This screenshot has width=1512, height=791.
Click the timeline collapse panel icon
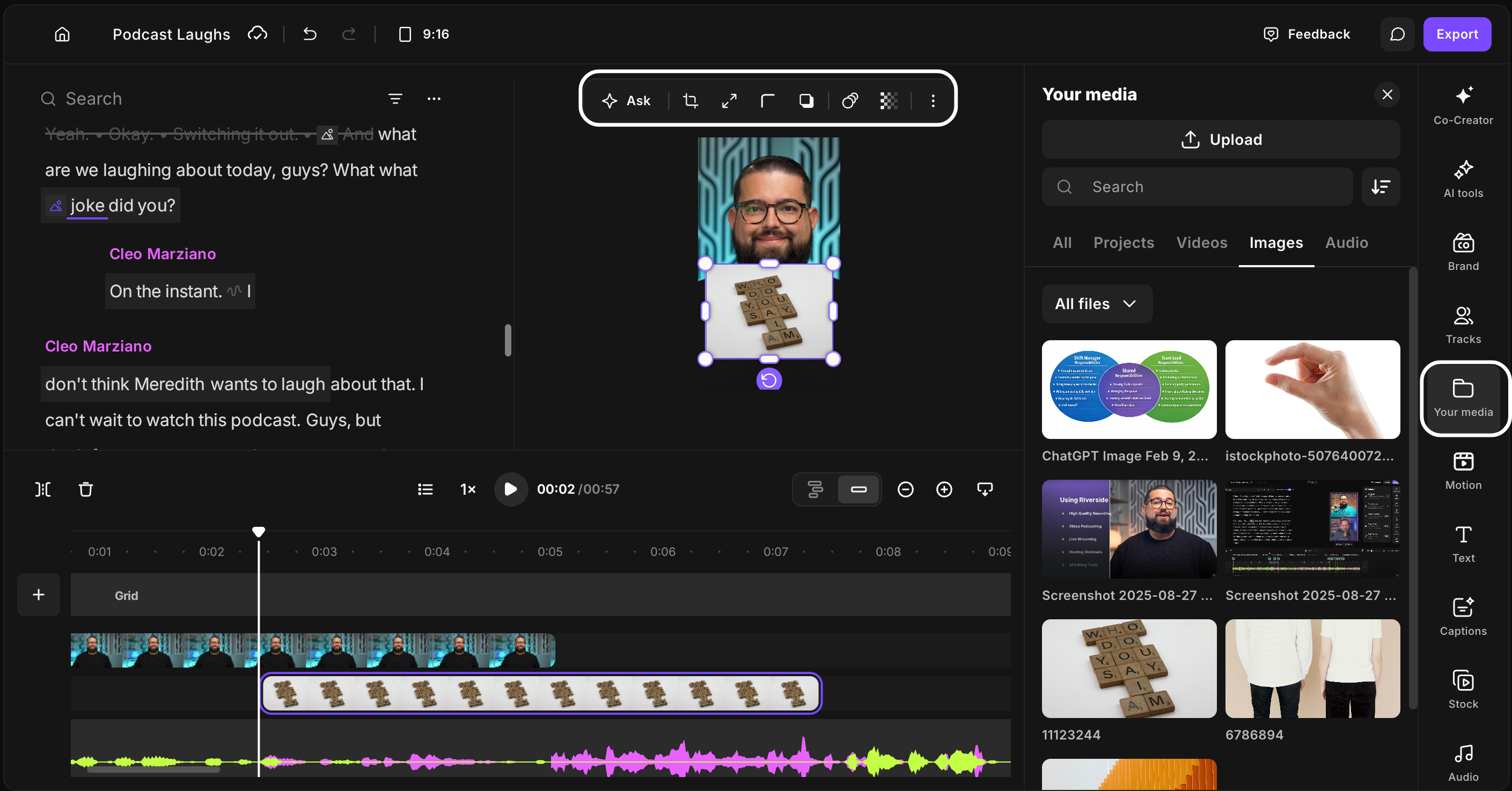(985, 489)
